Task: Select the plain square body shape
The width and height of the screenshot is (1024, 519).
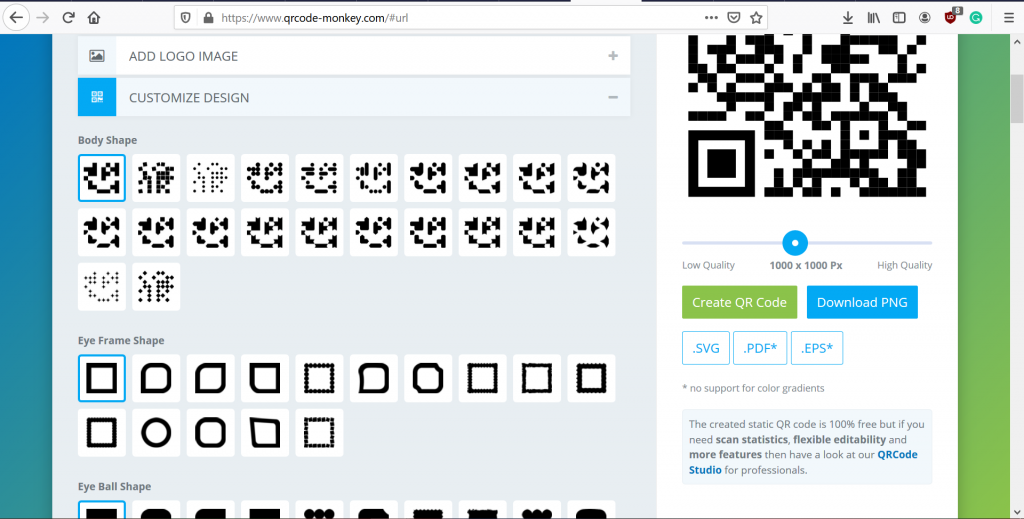Action: coord(102,178)
